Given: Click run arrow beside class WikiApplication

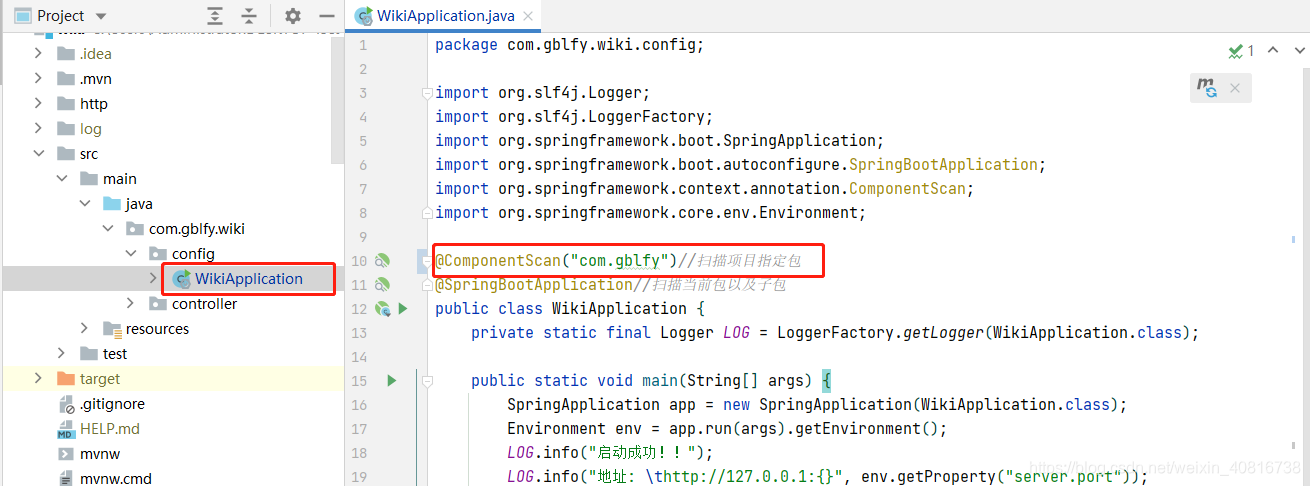Looking at the screenshot, I should click(x=403, y=309).
